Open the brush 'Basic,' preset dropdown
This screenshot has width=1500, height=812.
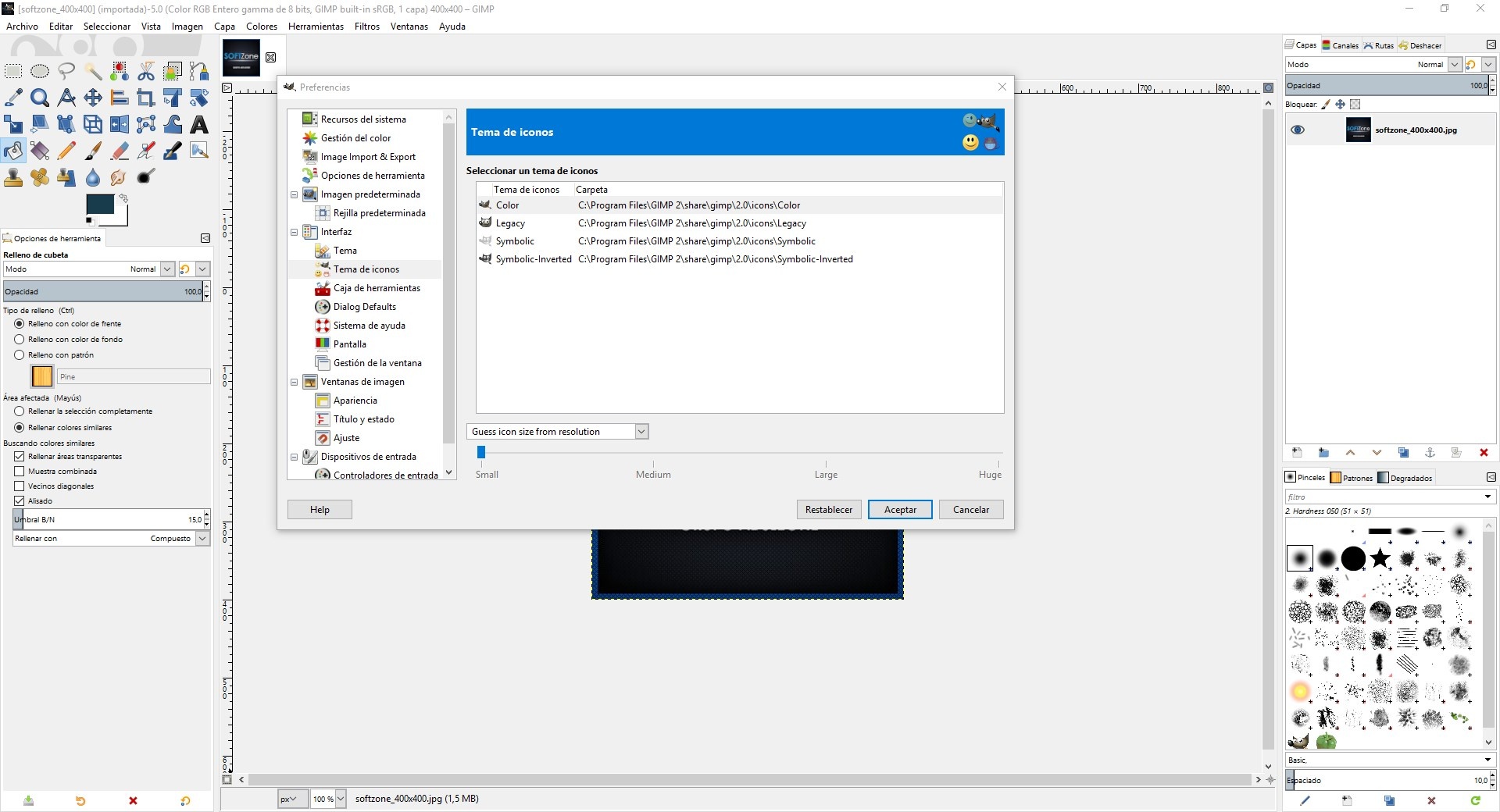[x=1391, y=760]
